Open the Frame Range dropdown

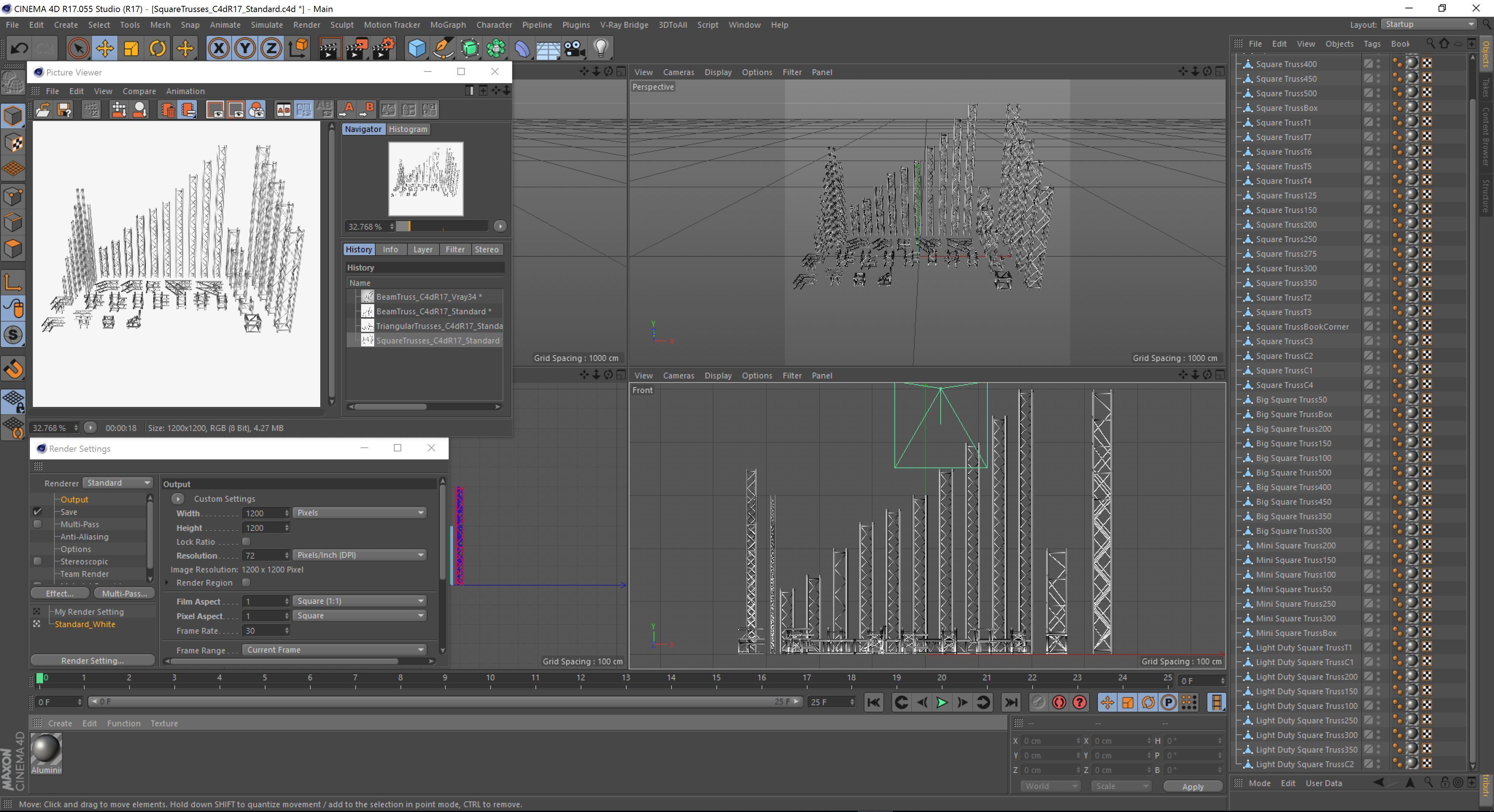click(x=334, y=650)
